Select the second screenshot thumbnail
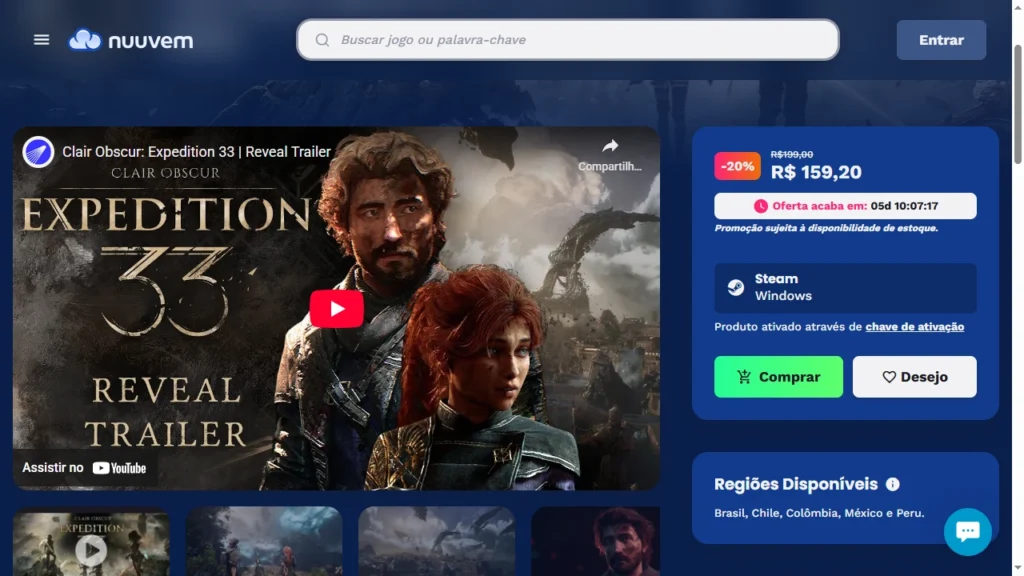This screenshot has width=1024, height=576. 264,545
